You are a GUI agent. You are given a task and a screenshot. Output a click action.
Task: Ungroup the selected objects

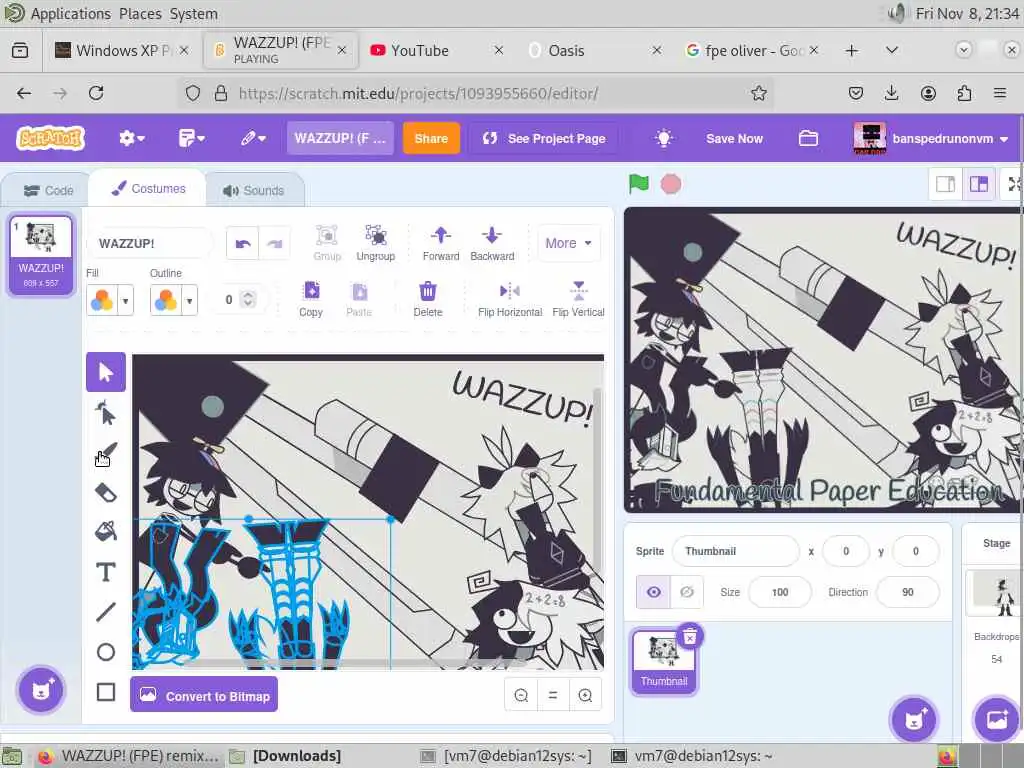tap(376, 243)
